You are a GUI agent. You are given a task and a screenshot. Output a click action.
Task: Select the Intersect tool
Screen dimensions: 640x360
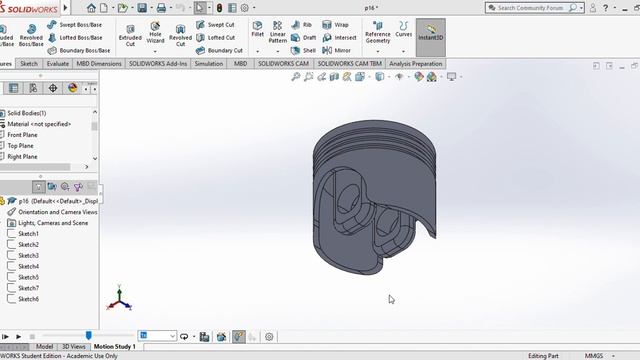(x=339, y=38)
